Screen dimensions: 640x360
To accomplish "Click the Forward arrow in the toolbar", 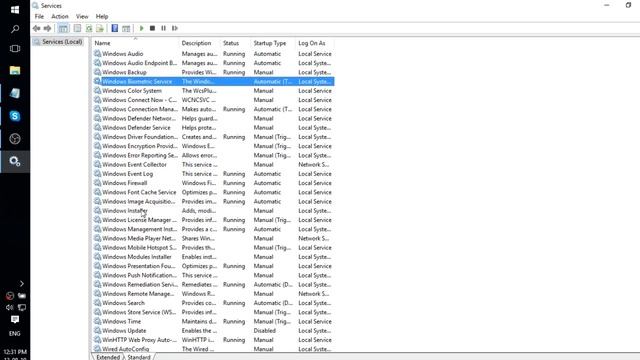I will point(47,28).
